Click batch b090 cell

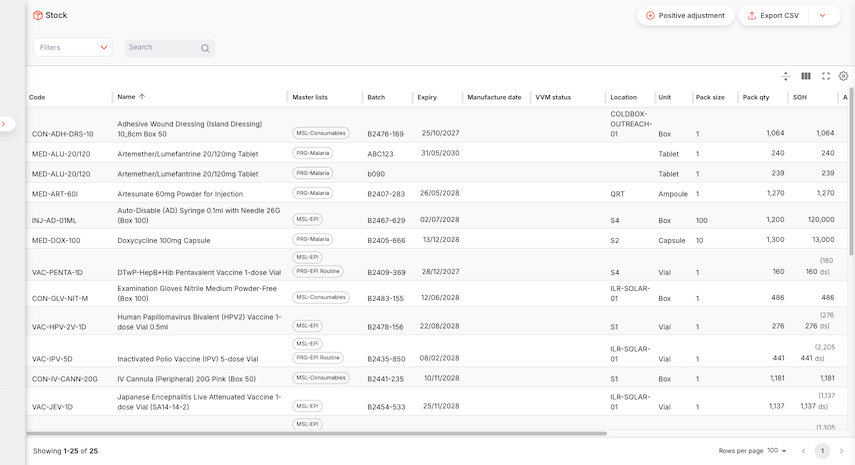point(376,174)
